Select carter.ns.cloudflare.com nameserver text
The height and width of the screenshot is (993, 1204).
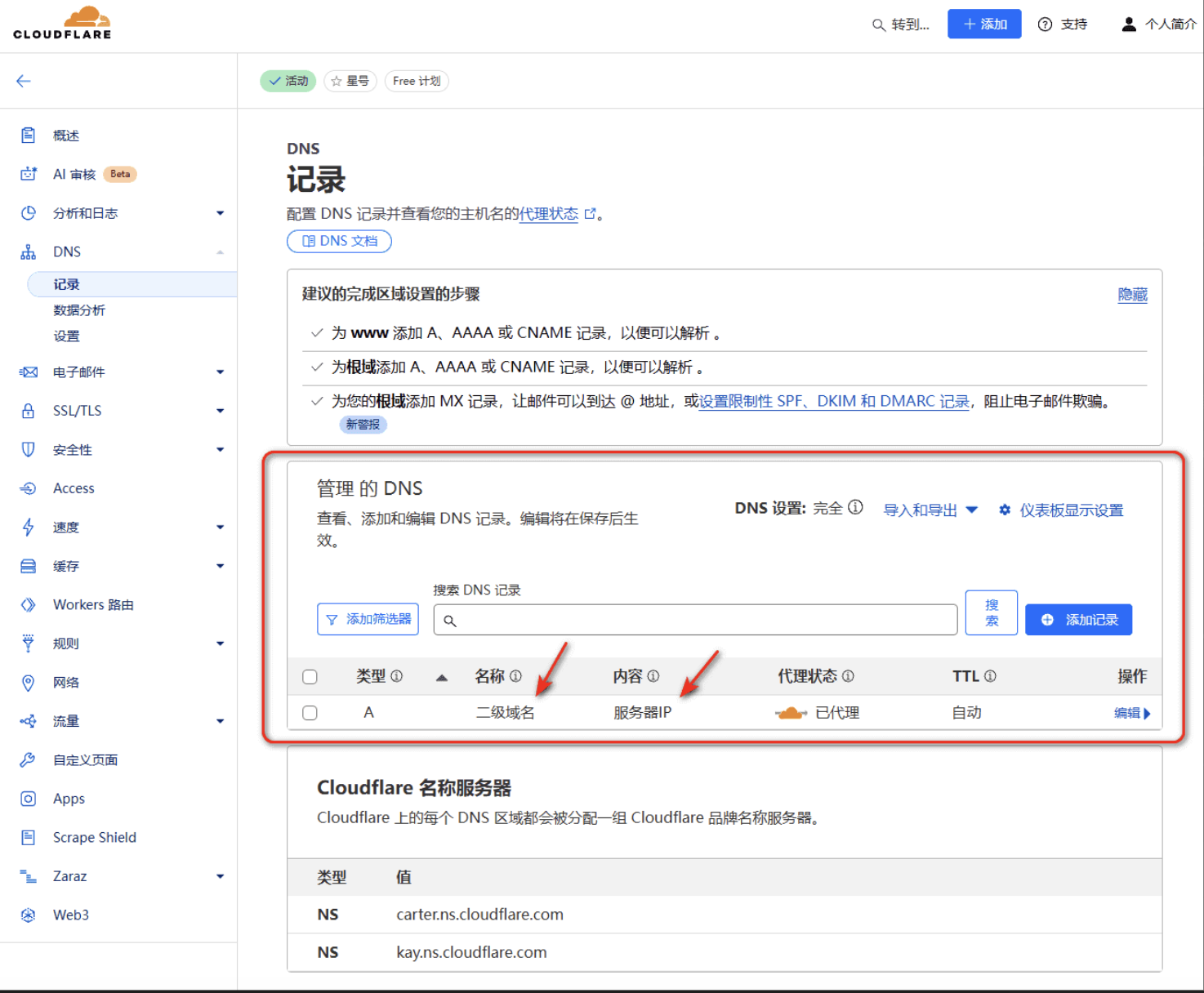click(x=479, y=915)
